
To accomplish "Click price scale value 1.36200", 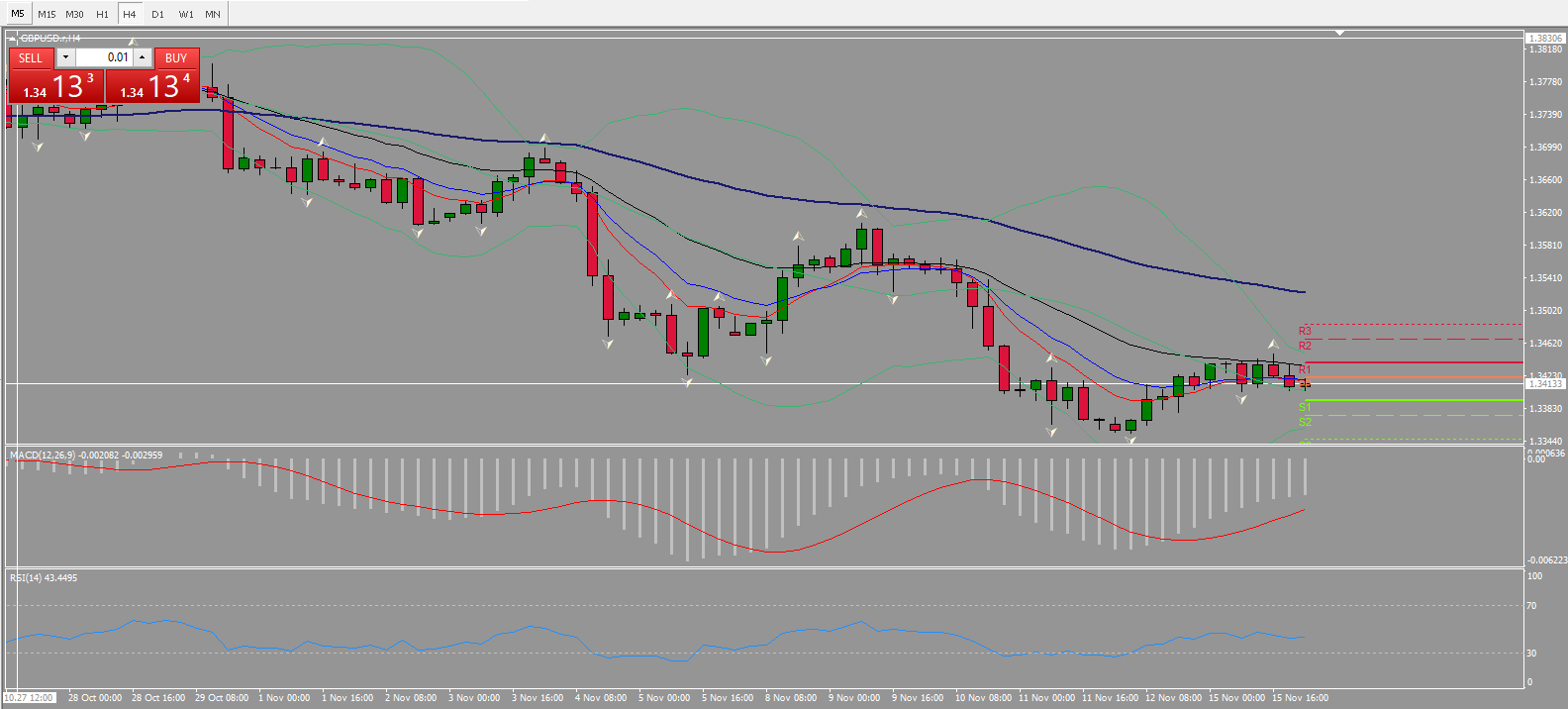I will pyautogui.click(x=1546, y=213).
